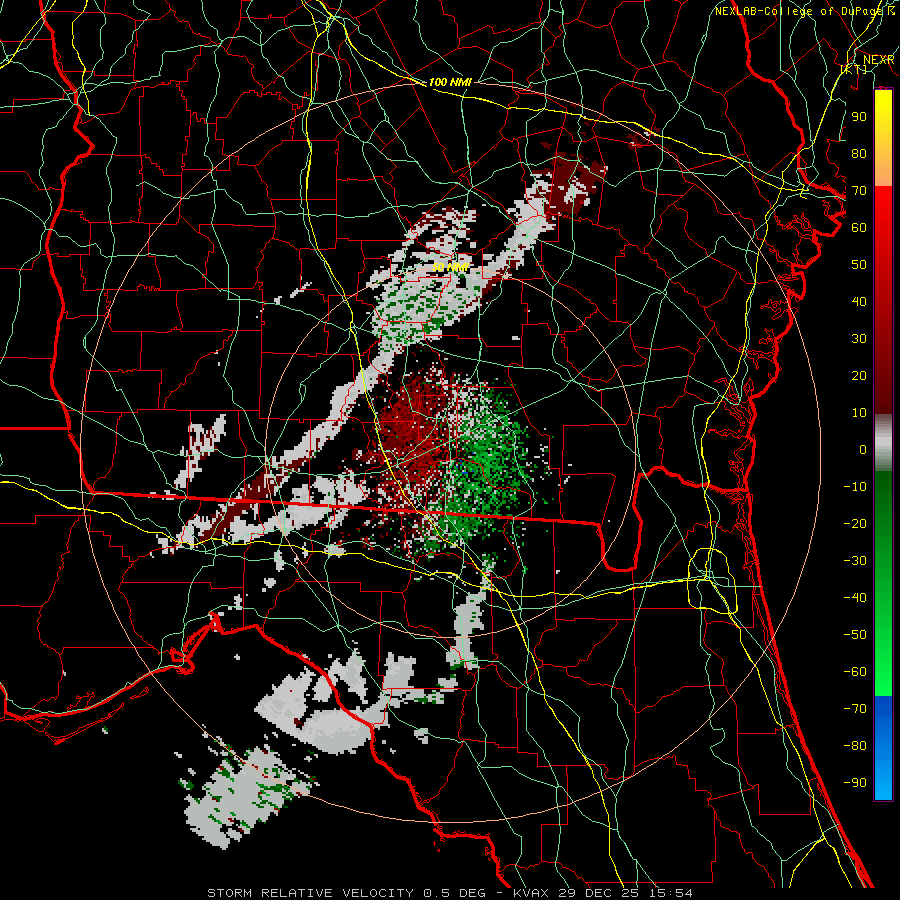Click the "-70" scale value
This screenshot has width=900, height=900.
coord(855,709)
